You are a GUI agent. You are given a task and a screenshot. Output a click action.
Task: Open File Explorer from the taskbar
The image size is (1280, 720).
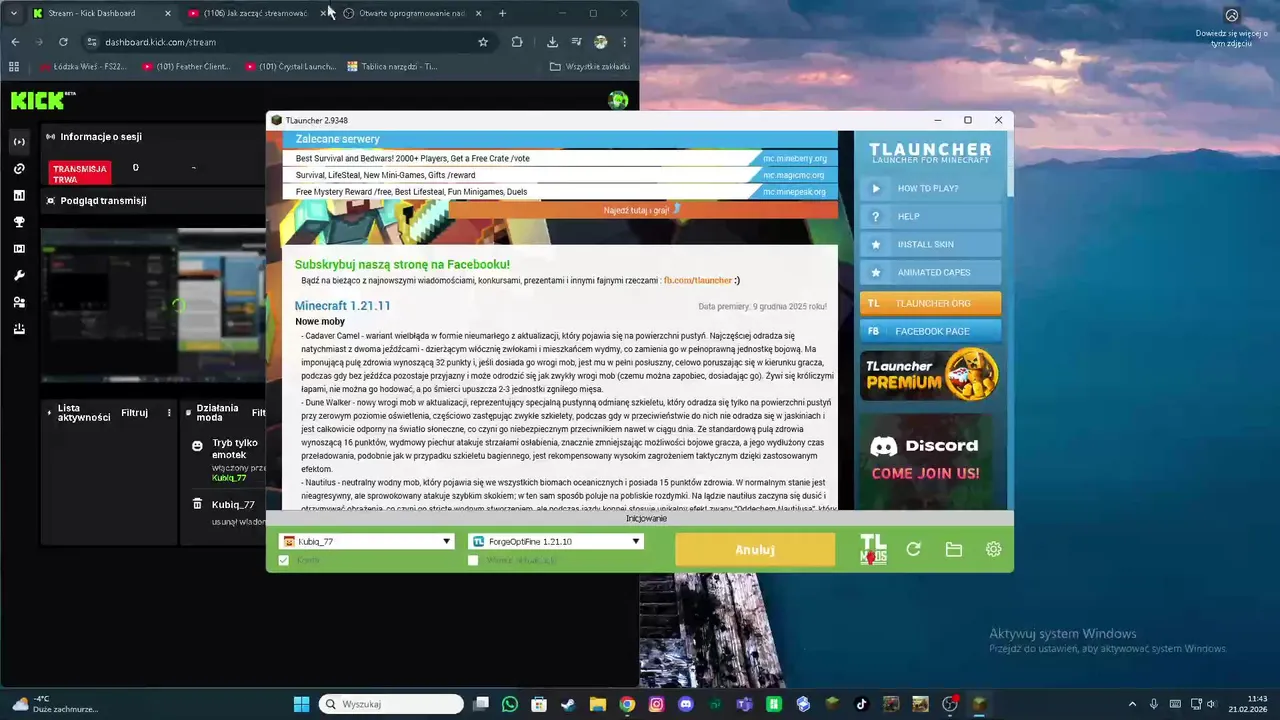coord(597,704)
